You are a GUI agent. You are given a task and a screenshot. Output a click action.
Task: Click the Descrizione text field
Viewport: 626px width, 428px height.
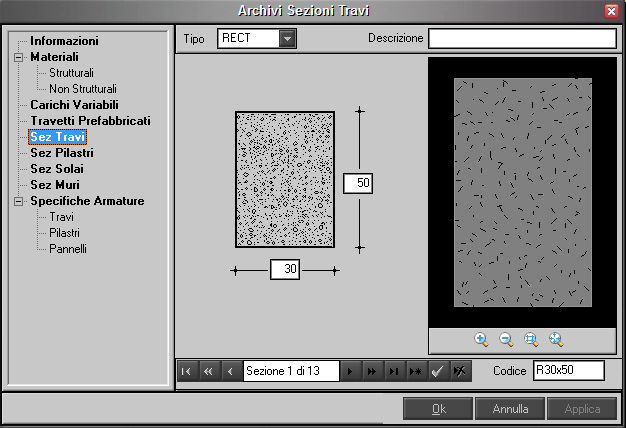click(x=522, y=39)
